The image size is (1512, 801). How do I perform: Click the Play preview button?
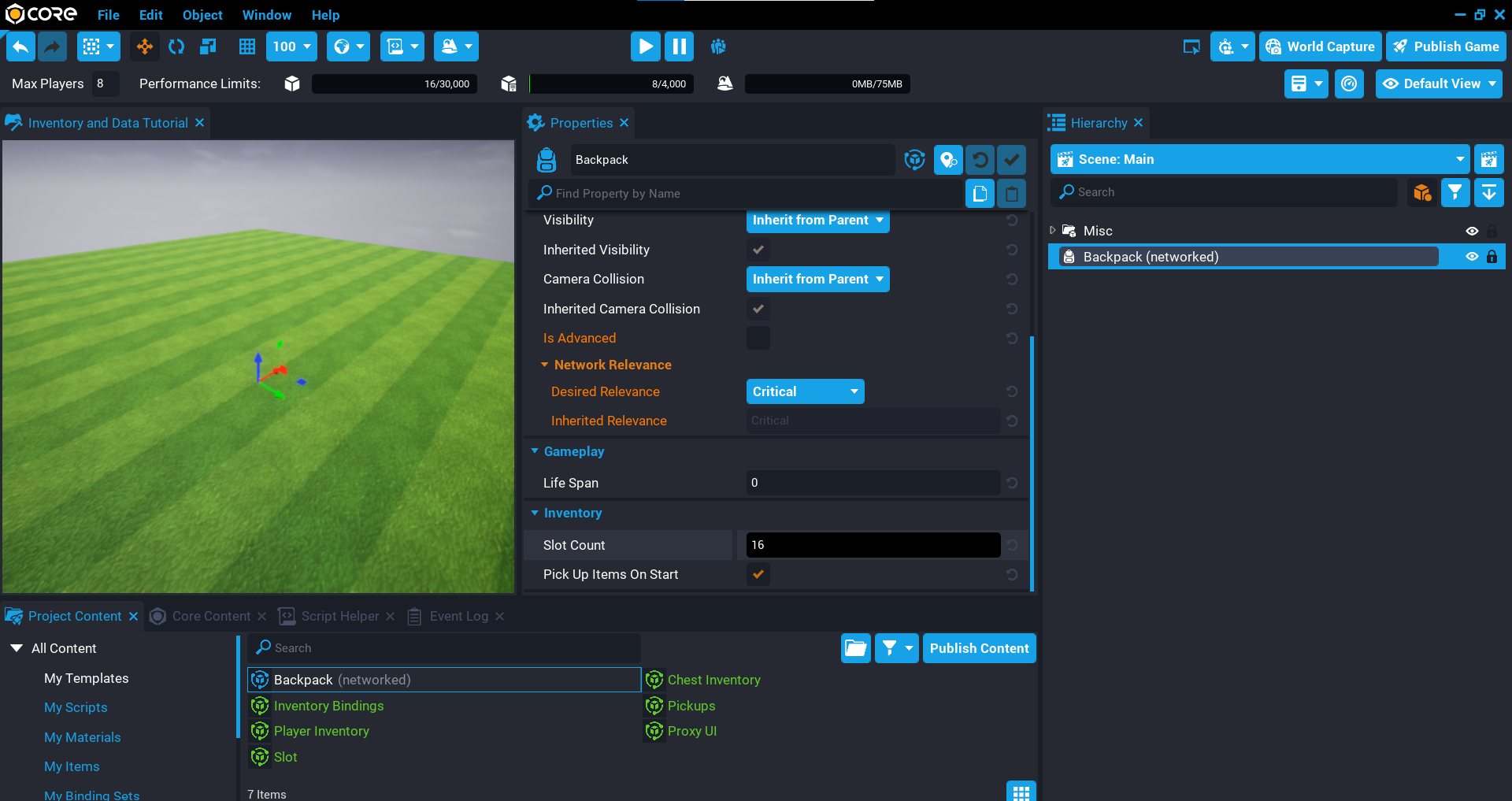click(645, 46)
